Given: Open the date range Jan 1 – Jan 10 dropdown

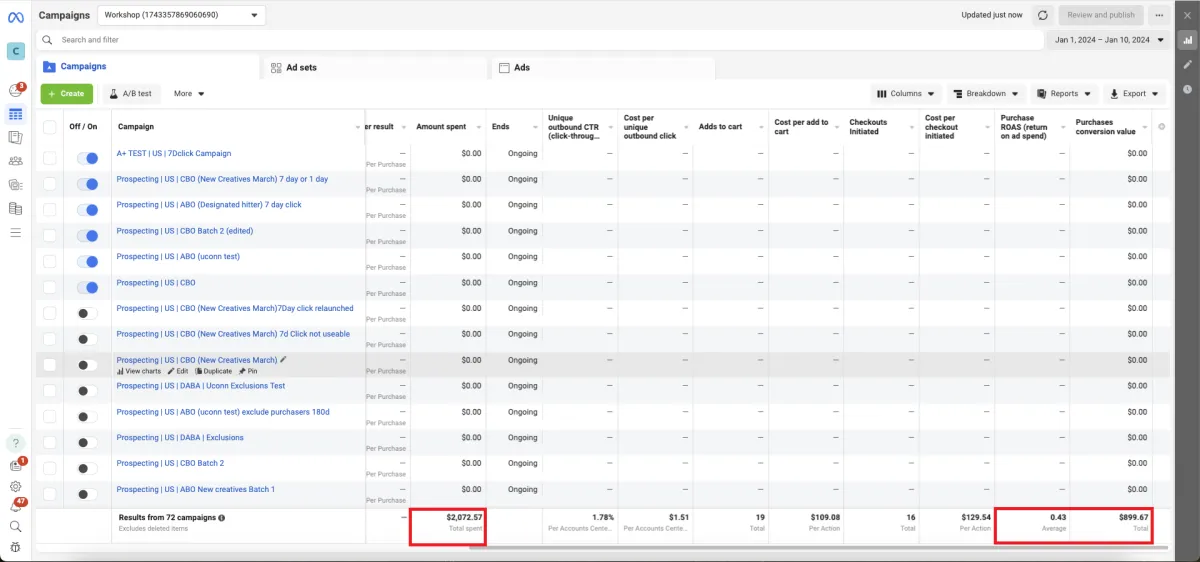Looking at the screenshot, I should point(1110,40).
